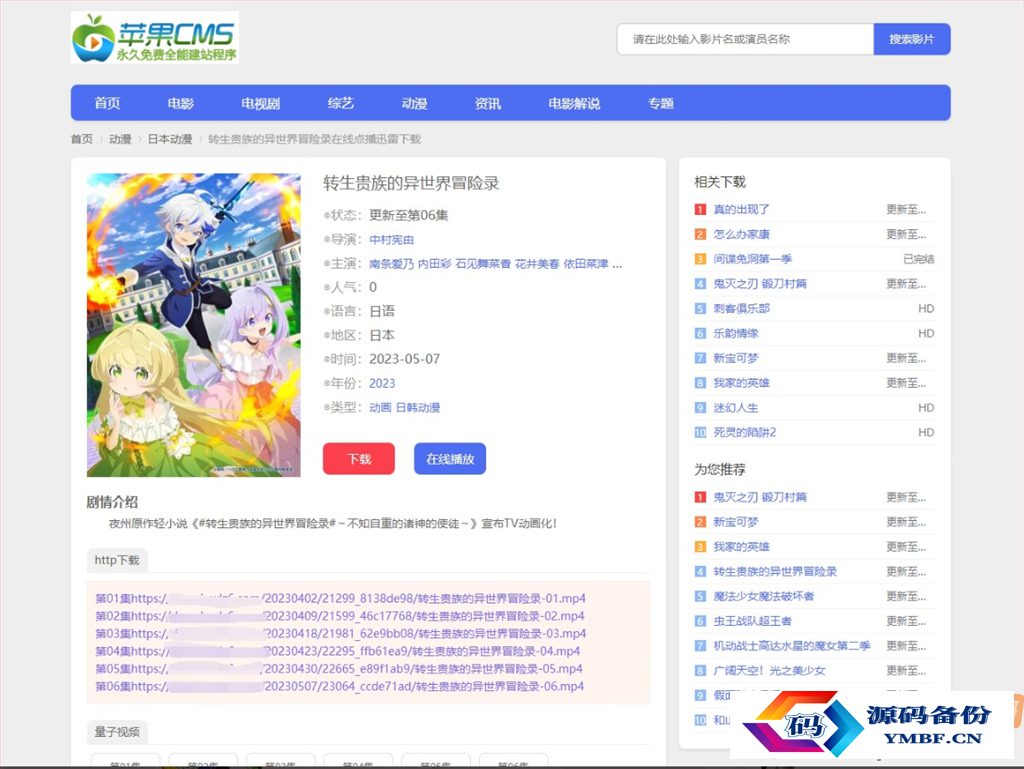Open 迷幻人生 in 相关下载
This screenshot has width=1024, height=769.
(736, 408)
